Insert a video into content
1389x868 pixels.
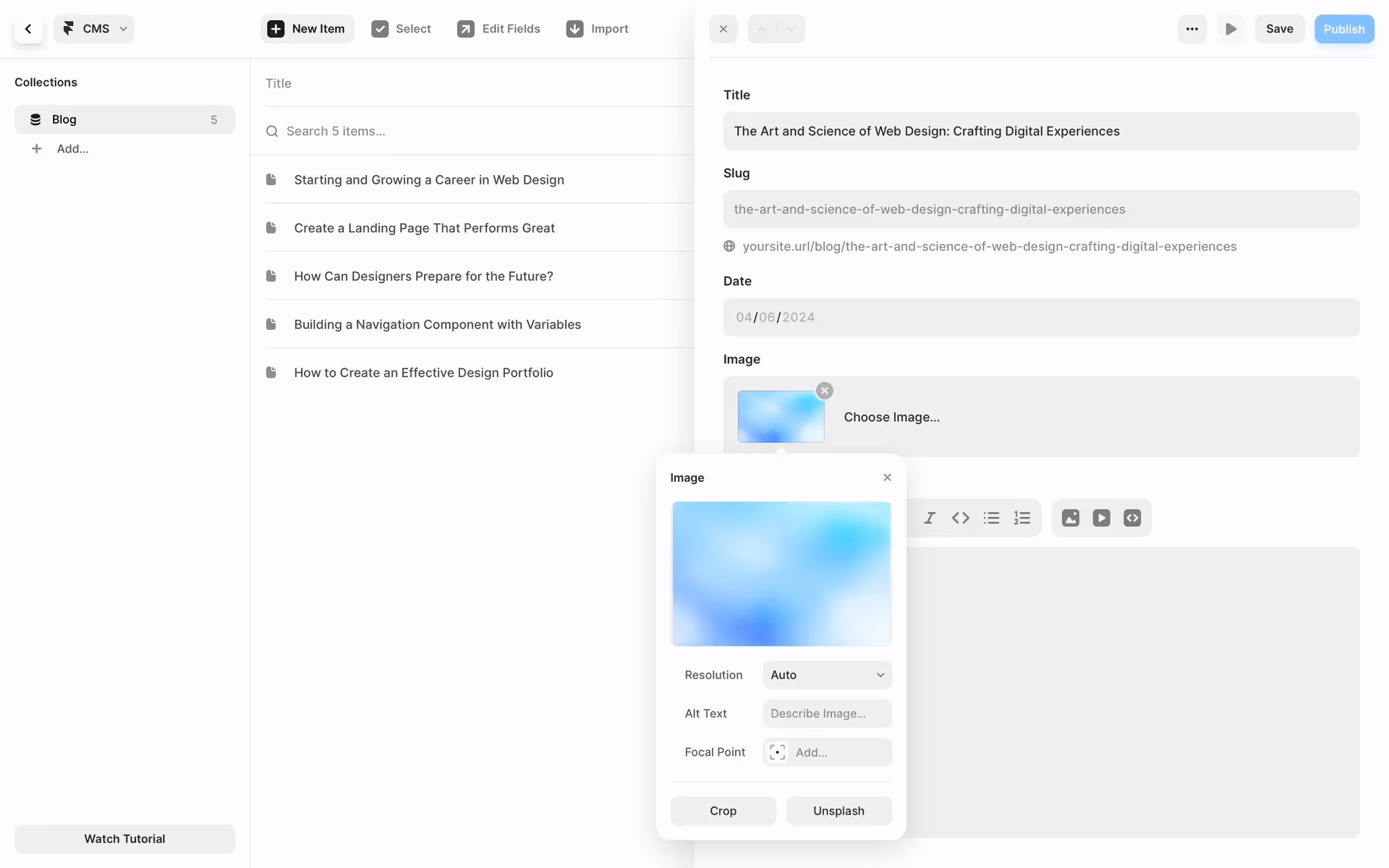coord(1101,518)
